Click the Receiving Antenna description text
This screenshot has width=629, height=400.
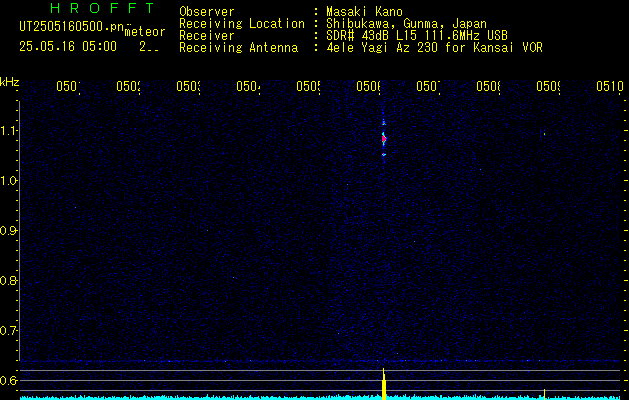pos(434,48)
